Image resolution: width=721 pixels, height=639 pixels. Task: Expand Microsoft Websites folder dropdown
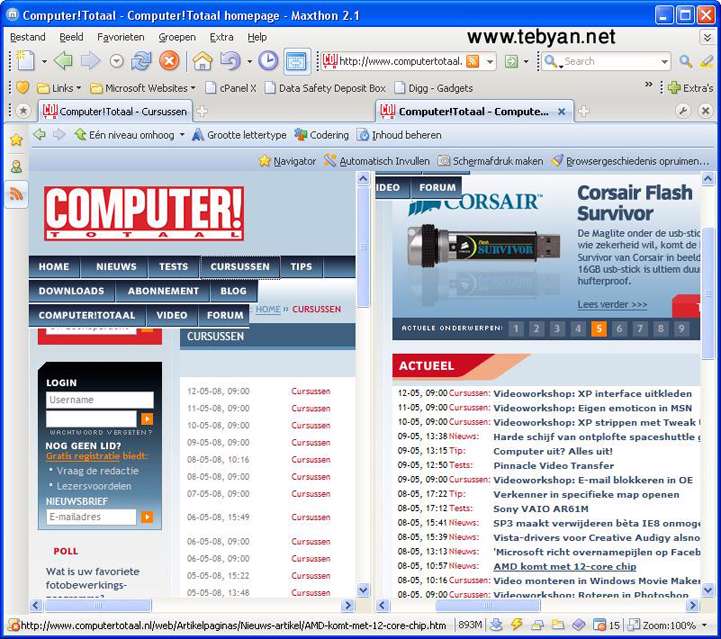[x=193, y=87]
